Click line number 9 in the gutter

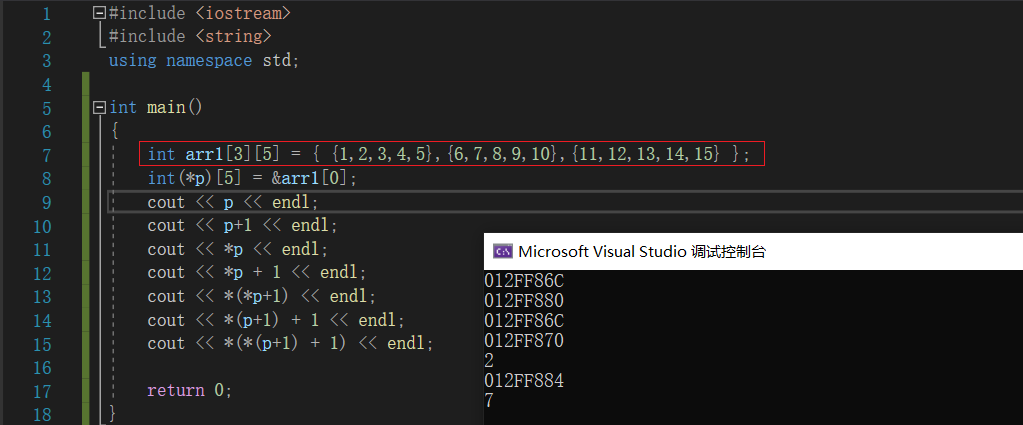[x=46, y=202]
